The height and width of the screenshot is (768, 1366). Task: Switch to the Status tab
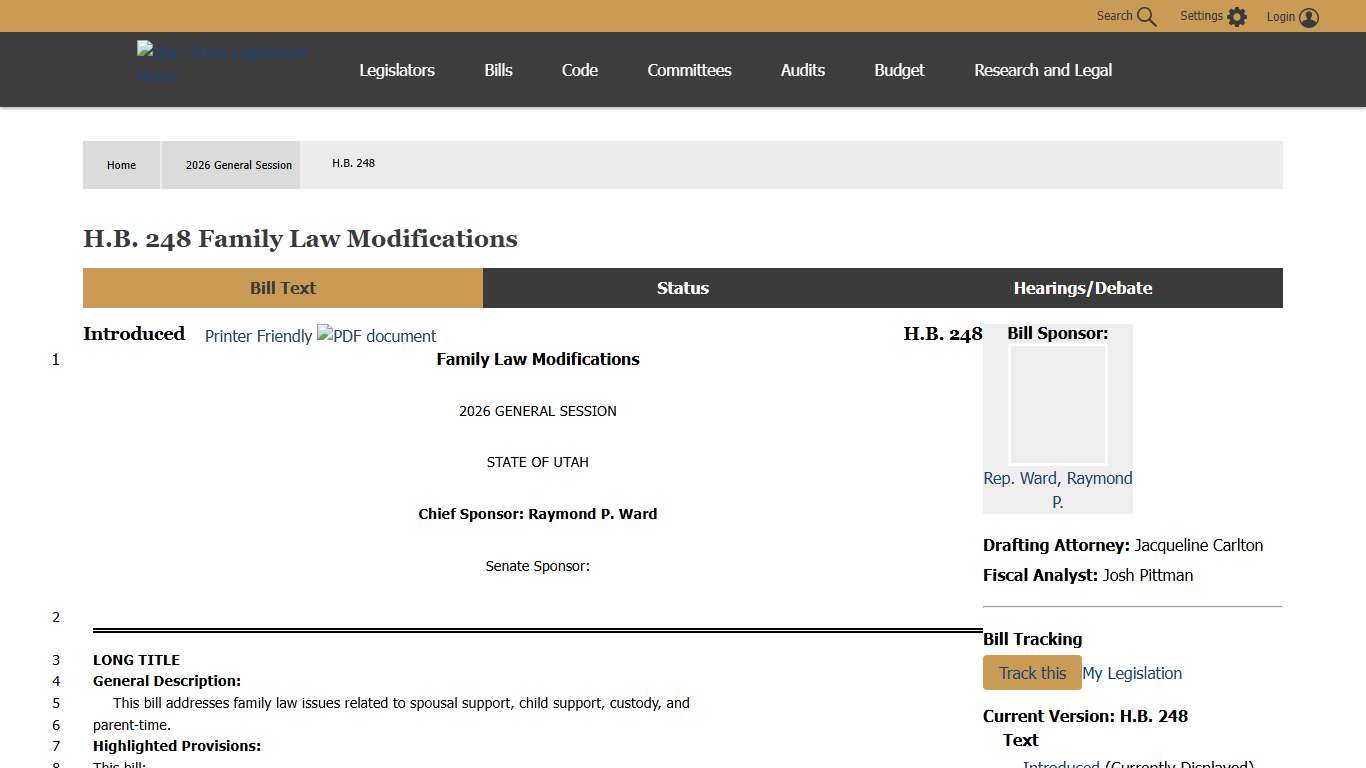682,288
